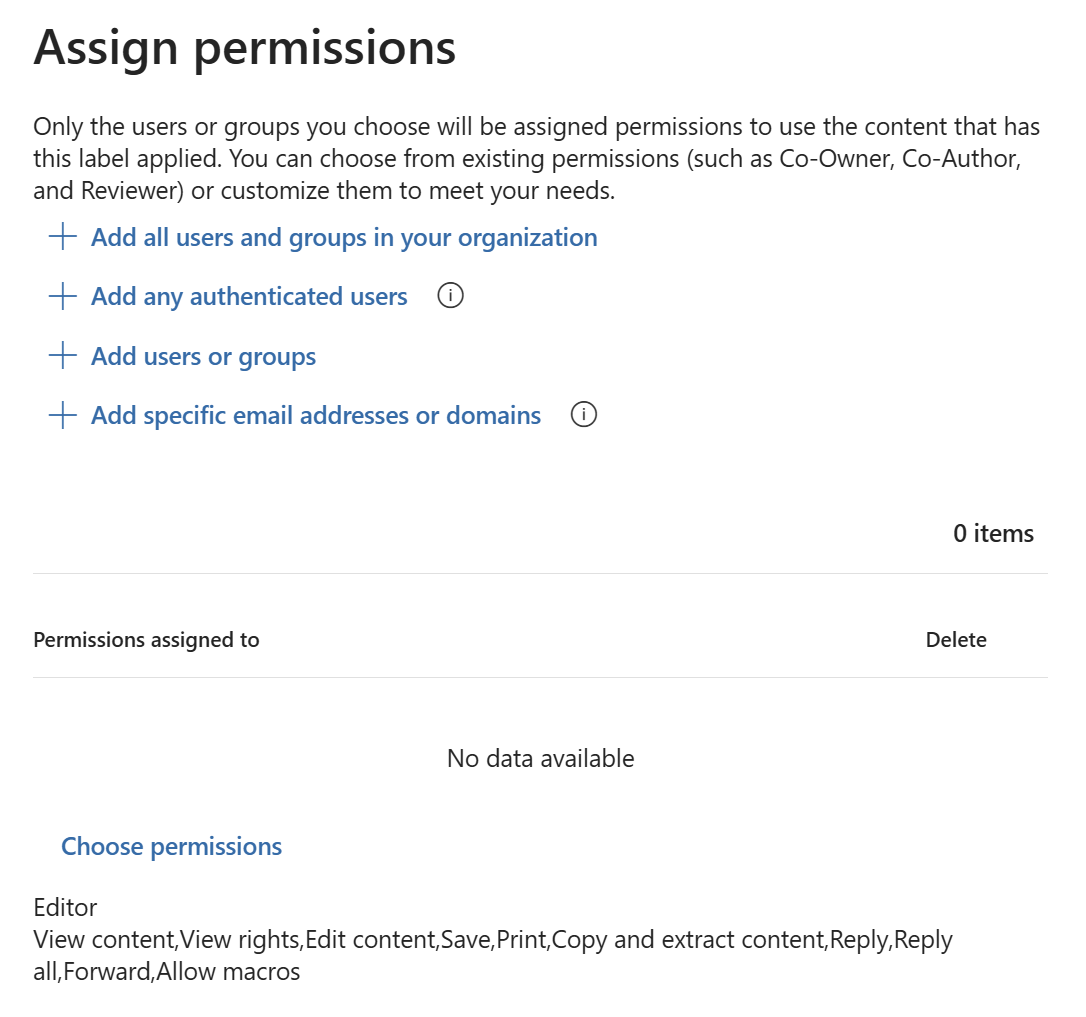Click the plus icon beside 'Add any authenticated users'
The width and height of the screenshot is (1086, 1017).
pyautogui.click(x=62, y=296)
